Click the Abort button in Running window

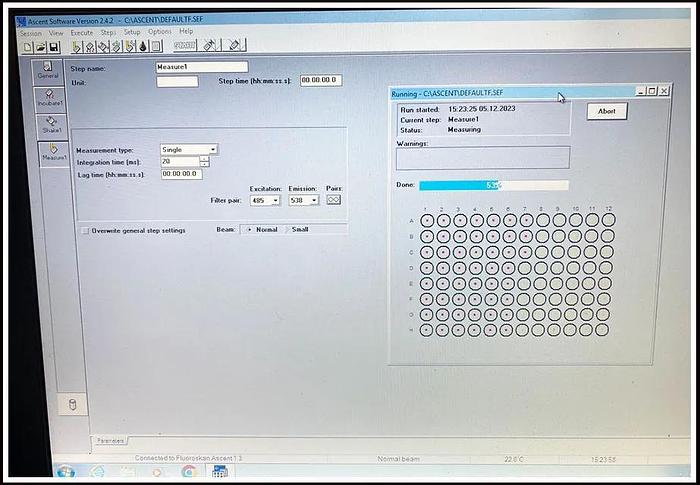[x=607, y=111]
